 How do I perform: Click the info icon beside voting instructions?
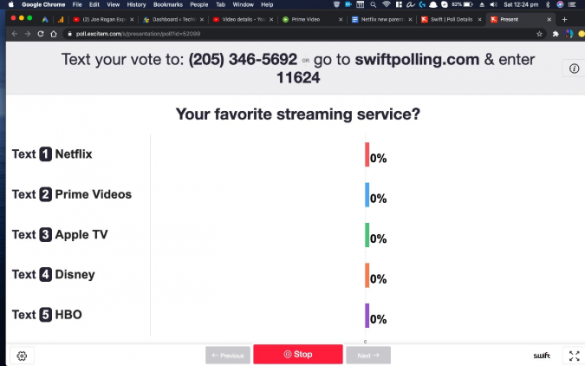574,68
